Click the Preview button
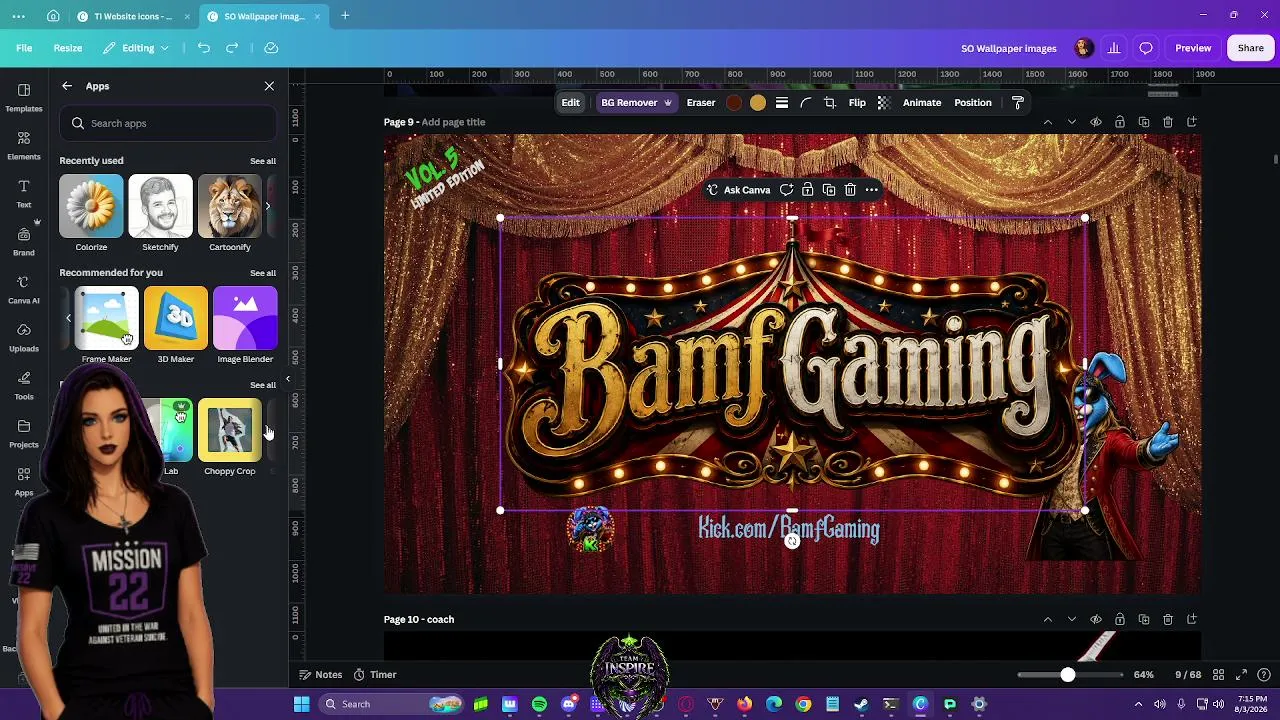 (1193, 48)
